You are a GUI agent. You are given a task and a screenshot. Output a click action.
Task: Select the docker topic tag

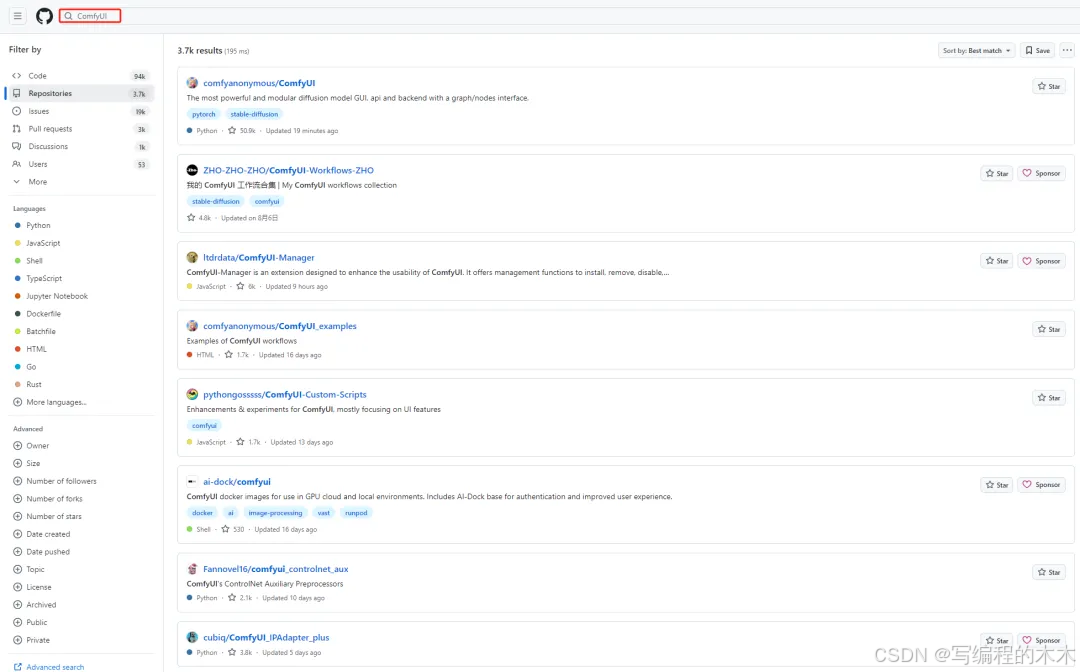[202, 513]
